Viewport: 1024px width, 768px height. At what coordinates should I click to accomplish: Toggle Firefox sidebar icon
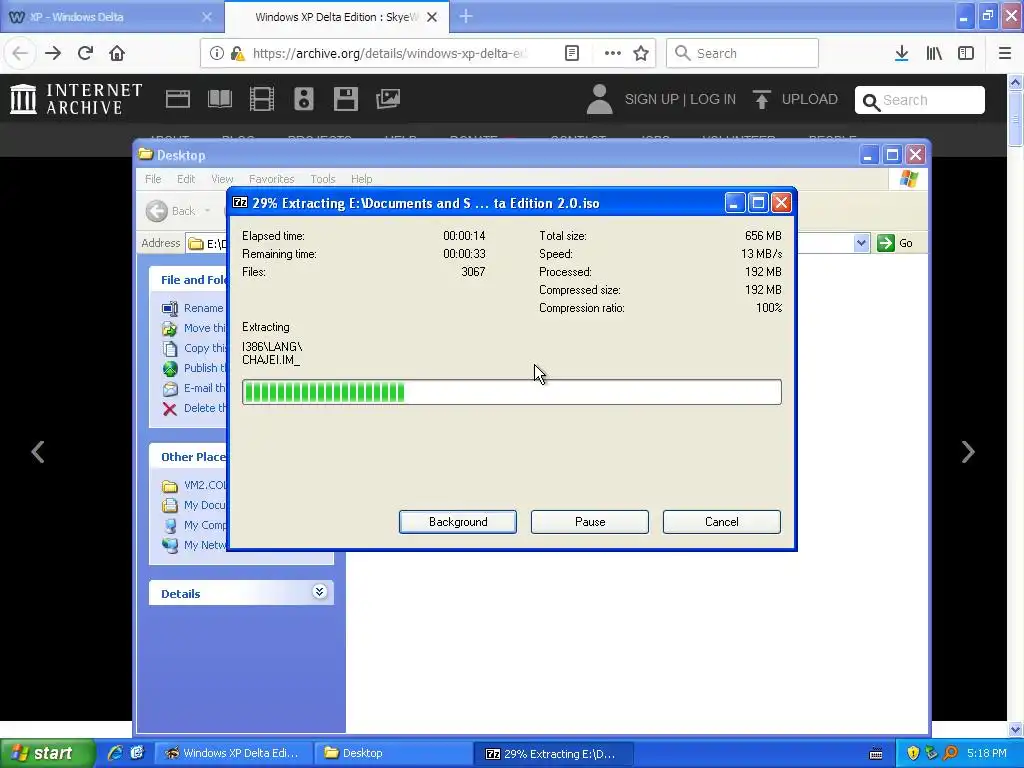[x=966, y=53]
